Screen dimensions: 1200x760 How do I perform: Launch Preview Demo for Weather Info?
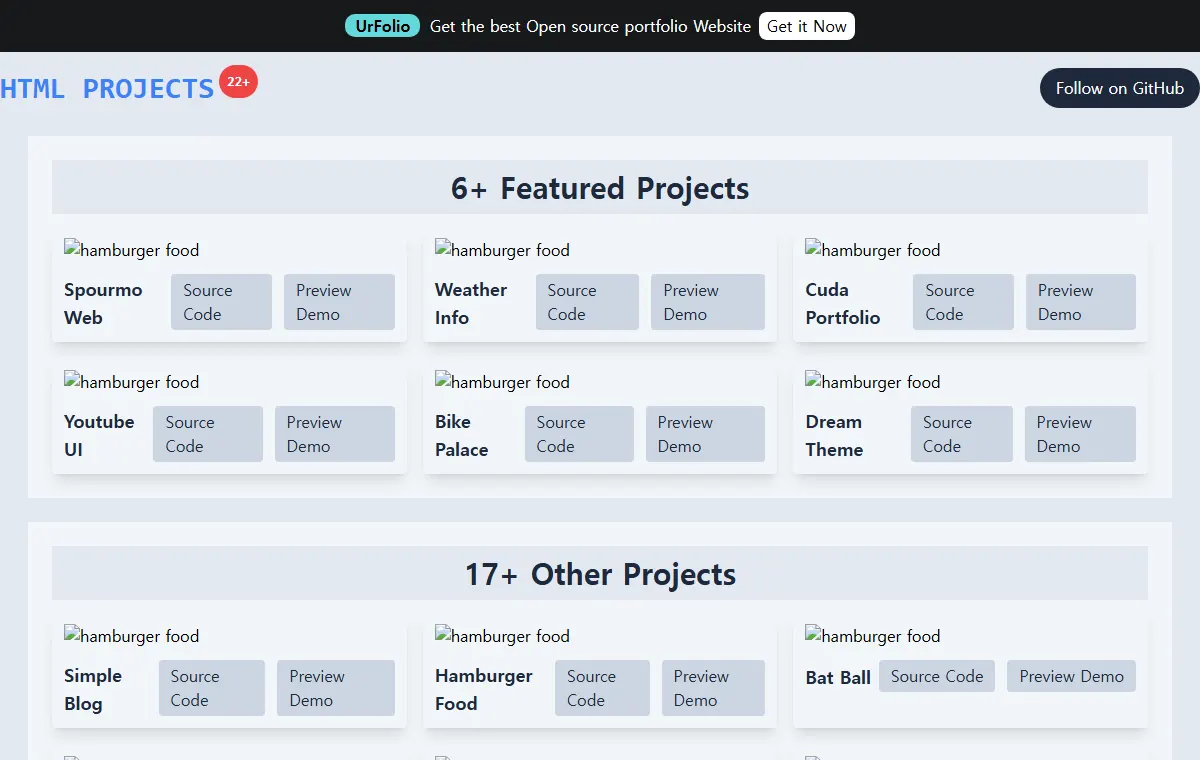[x=708, y=302]
